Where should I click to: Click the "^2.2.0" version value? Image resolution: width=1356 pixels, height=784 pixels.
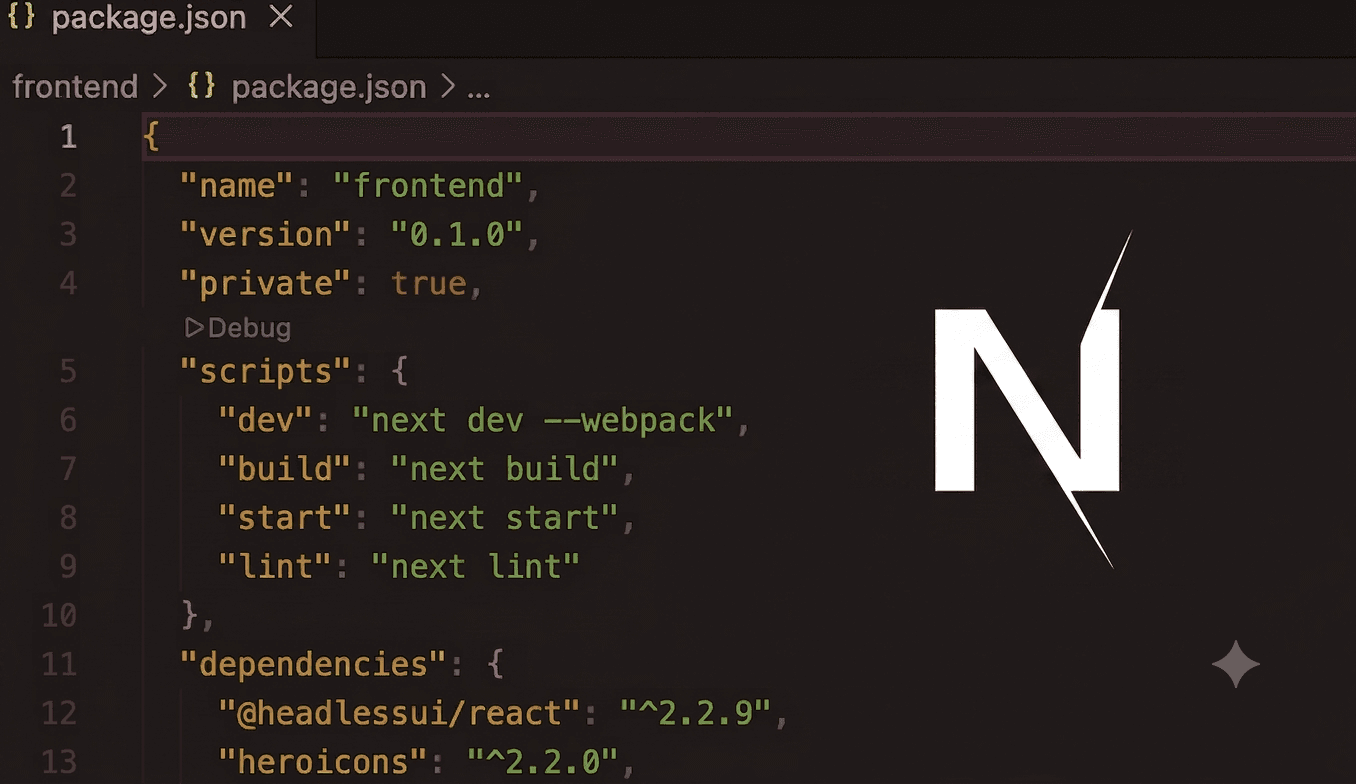coord(543,763)
